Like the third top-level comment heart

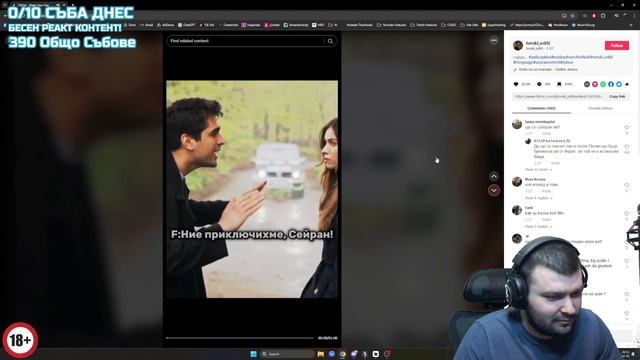(x=627, y=214)
